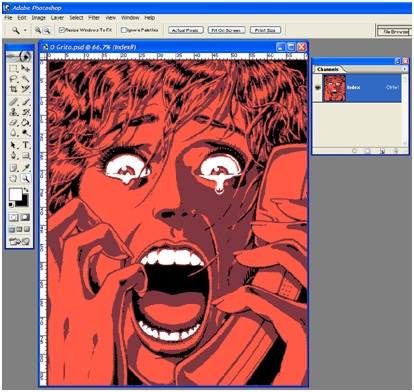Open the Filter menu

(x=94, y=18)
